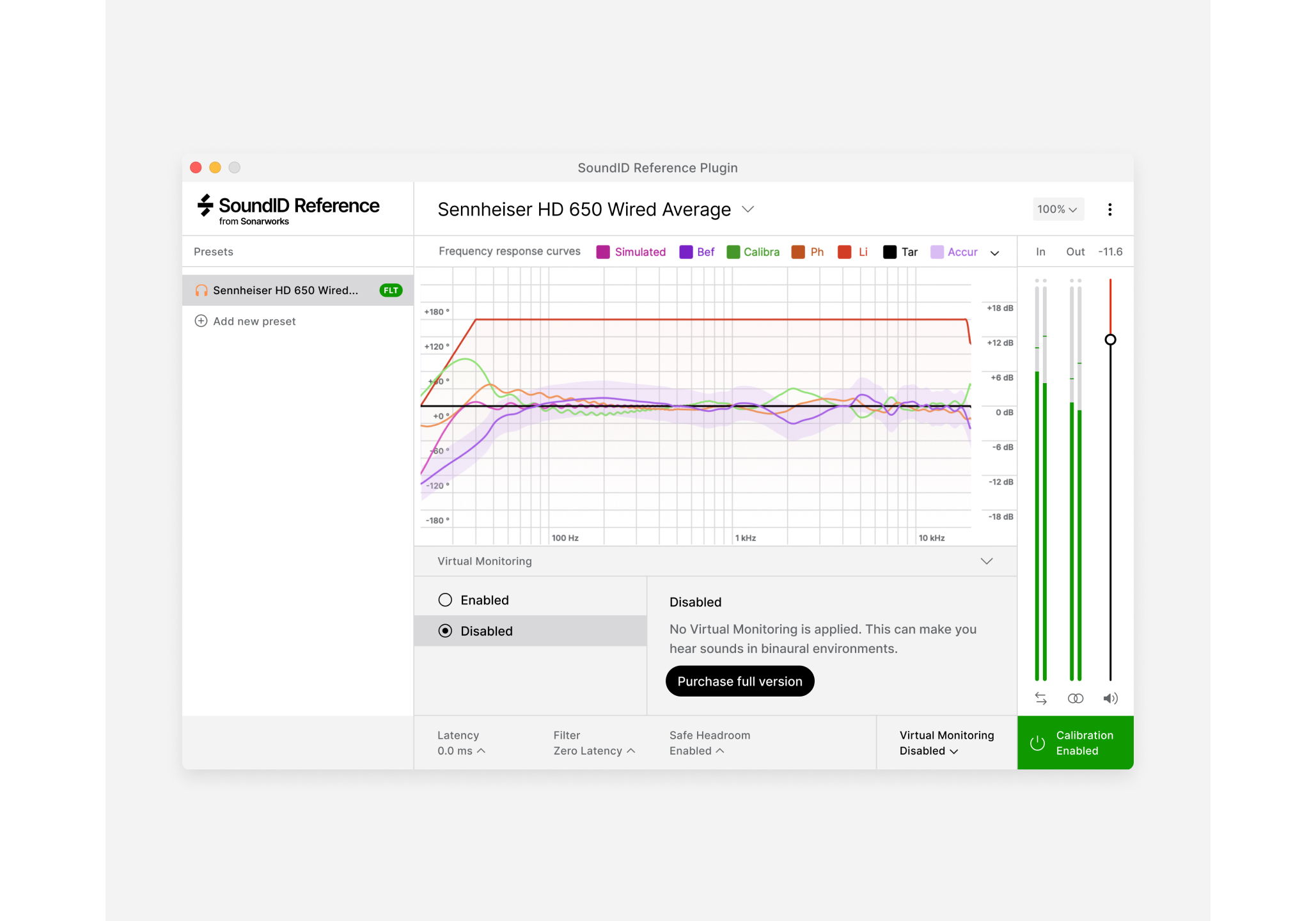Viewport: 1316px width, 921px height.
Task: Collapse the Virtual Monitoring panel chevron
Action: [x=987, y=561]
